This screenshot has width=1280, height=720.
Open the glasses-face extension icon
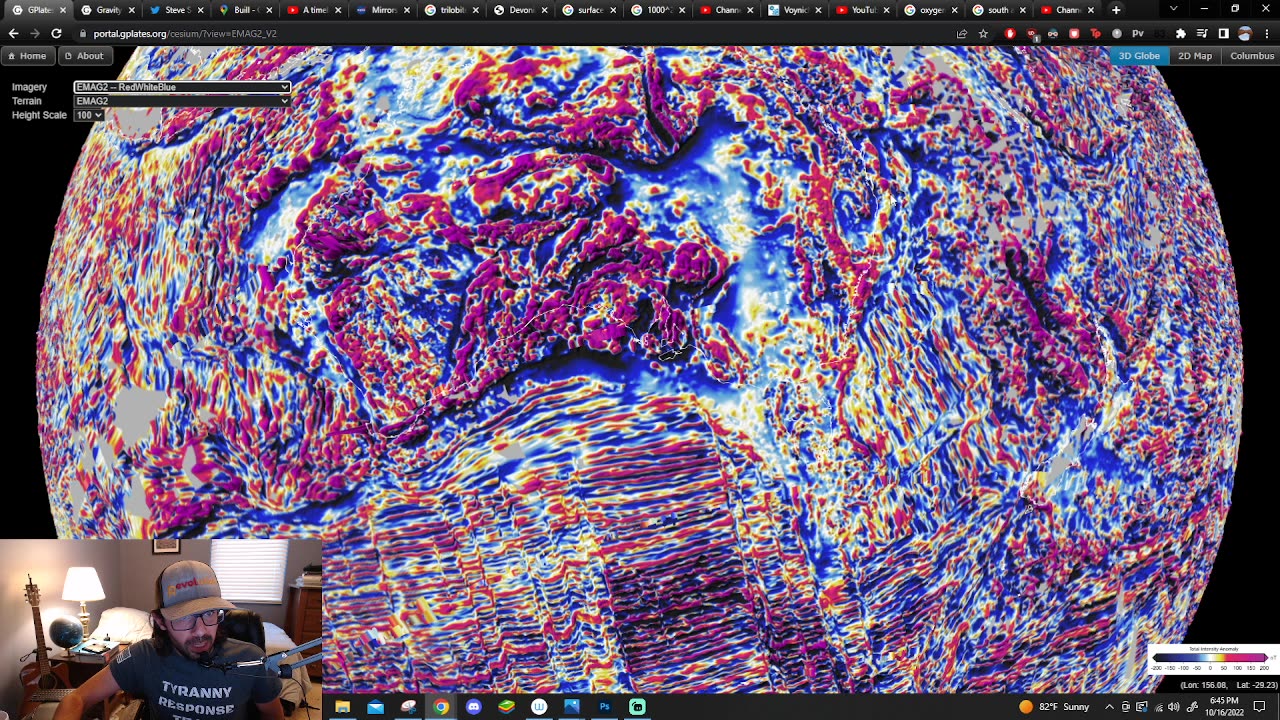coord(1053,33)
